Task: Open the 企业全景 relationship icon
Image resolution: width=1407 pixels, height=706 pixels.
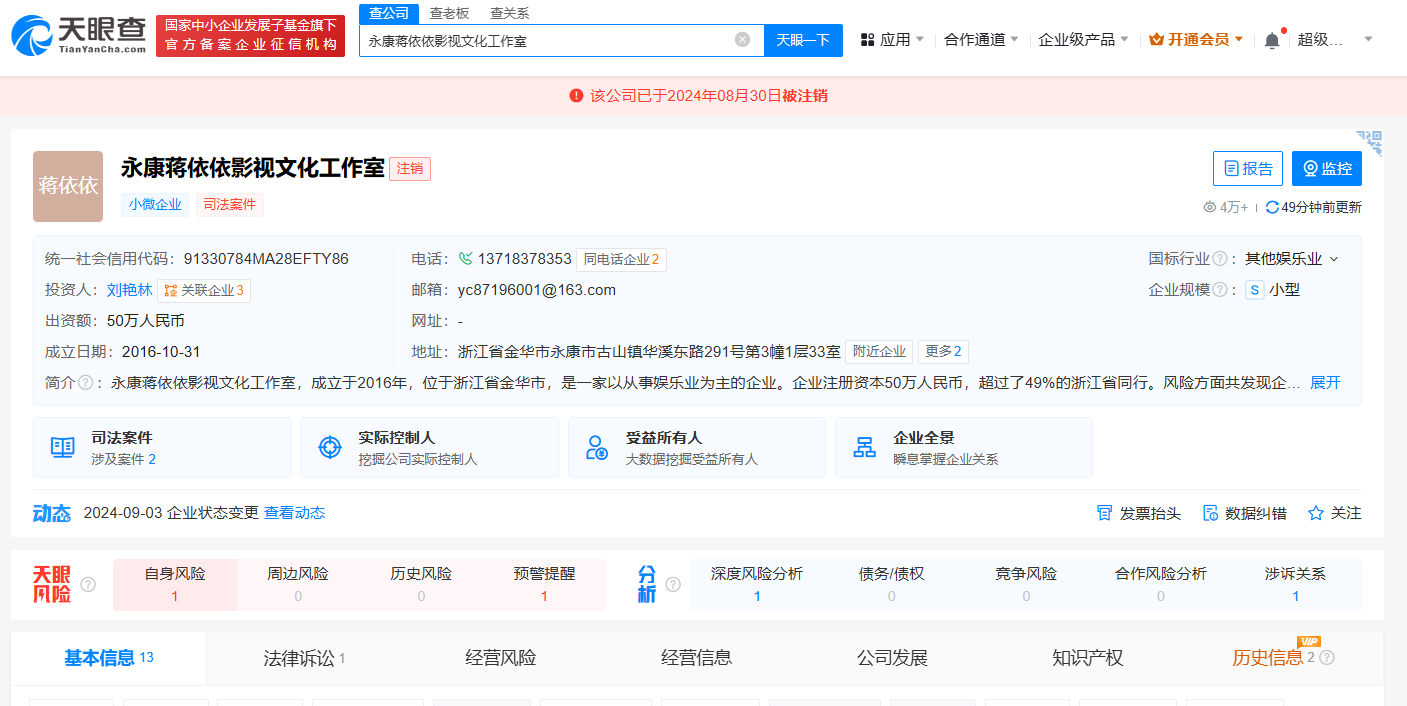Action: (864, 447)
